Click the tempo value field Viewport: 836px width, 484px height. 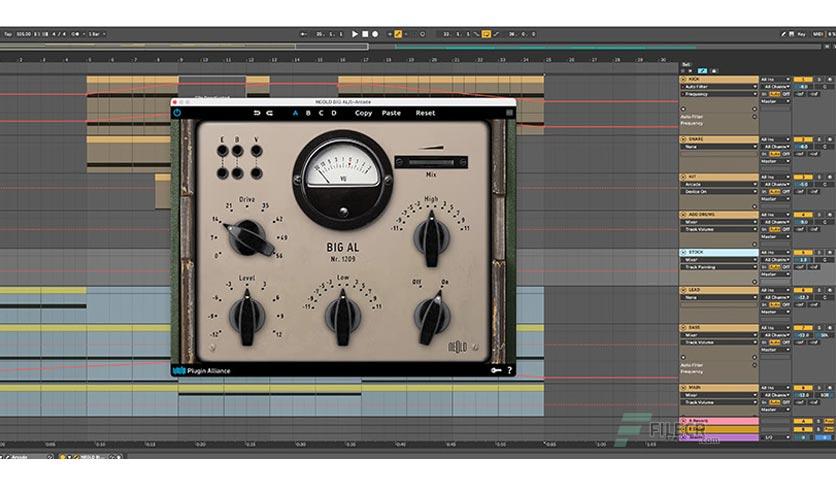[23, 34]
